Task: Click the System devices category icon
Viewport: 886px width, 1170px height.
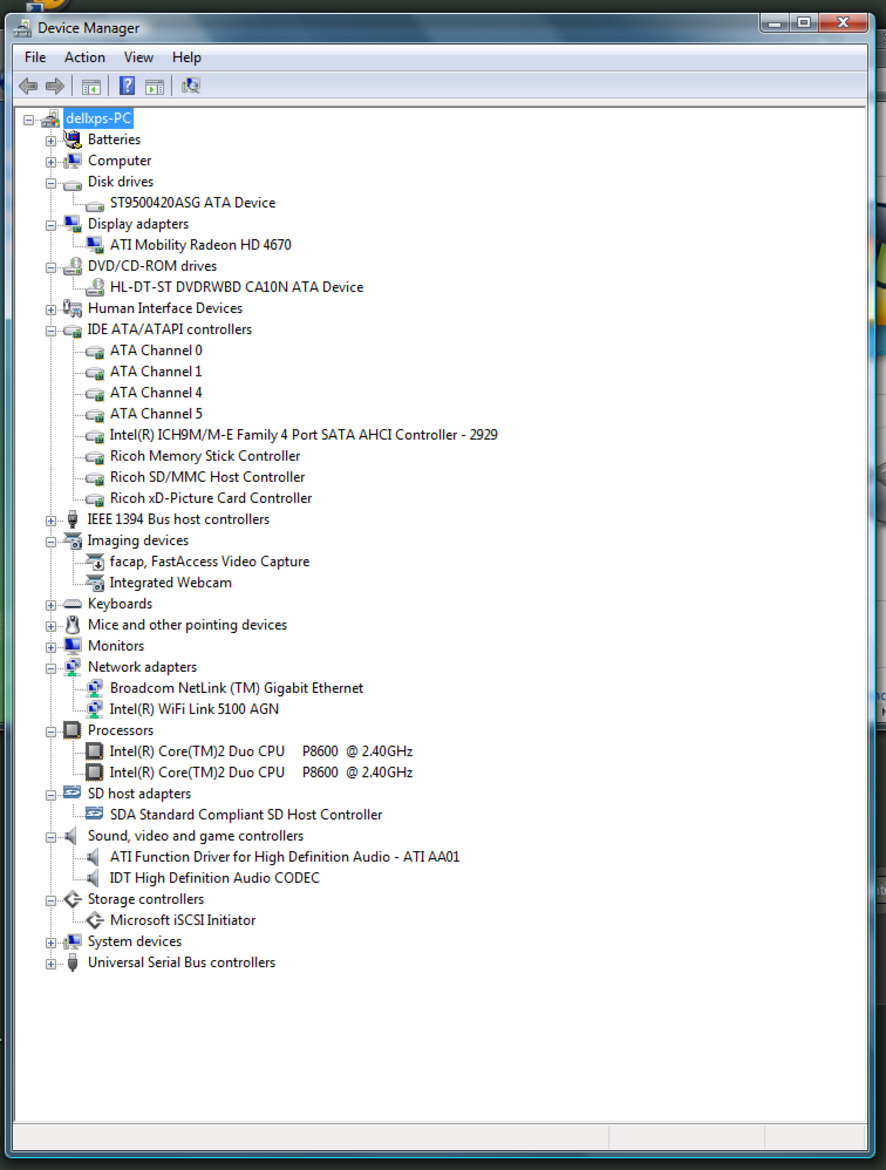Action: pos(72,942)
